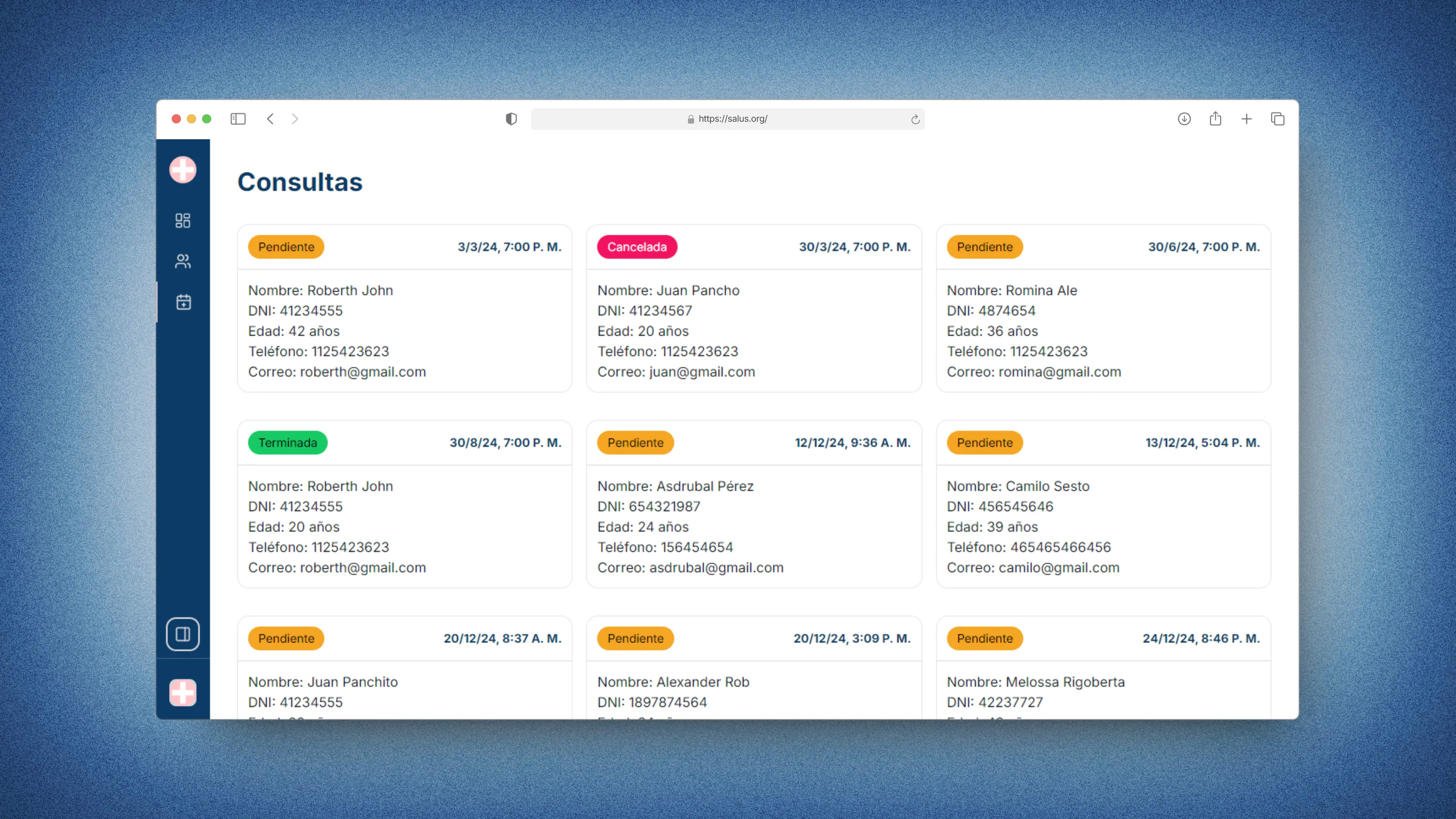
Task: Open the patients people icon in sidebar
Action: 182,261
